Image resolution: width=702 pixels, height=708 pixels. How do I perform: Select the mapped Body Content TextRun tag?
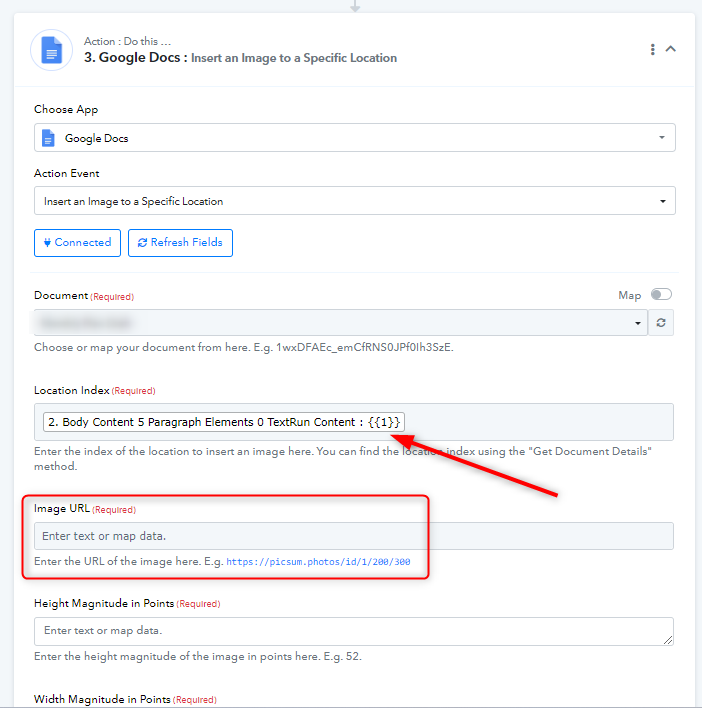coord(224,422)
